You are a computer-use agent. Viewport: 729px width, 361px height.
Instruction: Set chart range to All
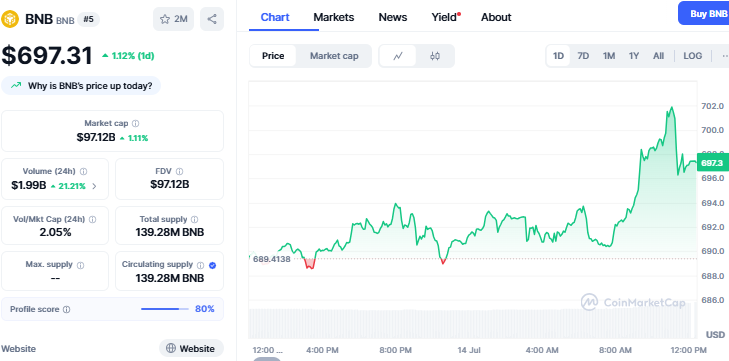point(658,56)
